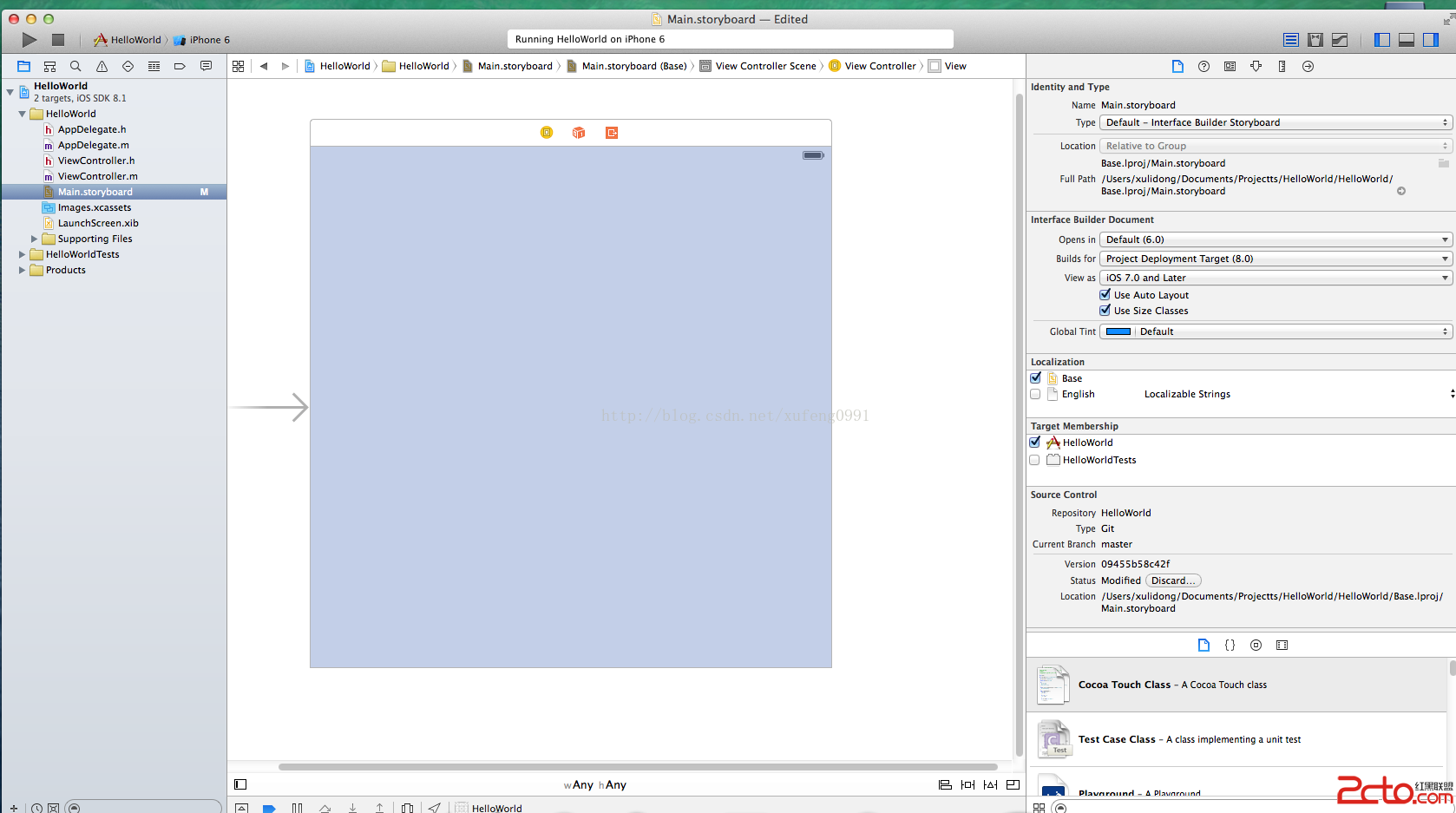Select View Controller Scene in breadcrumb

tap(764, 66)
